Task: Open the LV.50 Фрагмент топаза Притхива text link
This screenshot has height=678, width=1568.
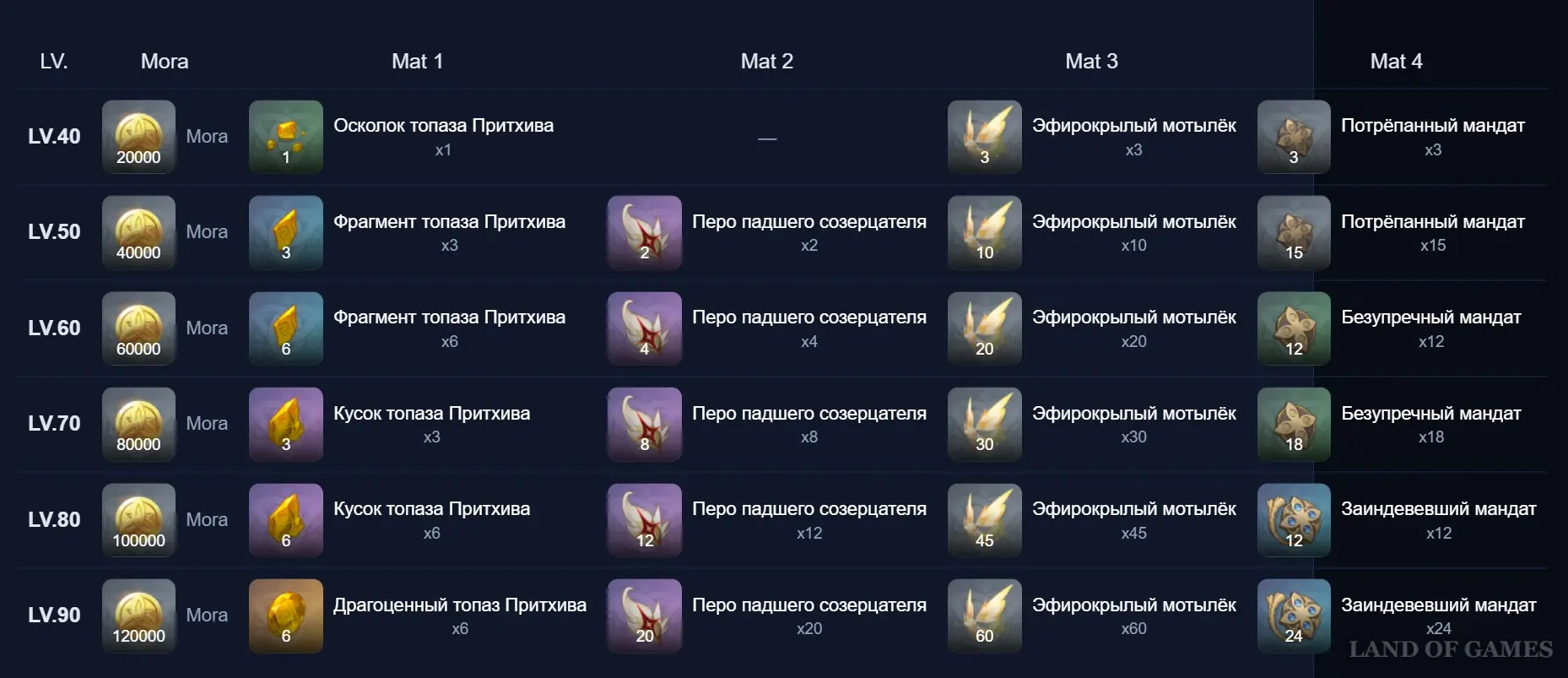Action: (449, 221)
